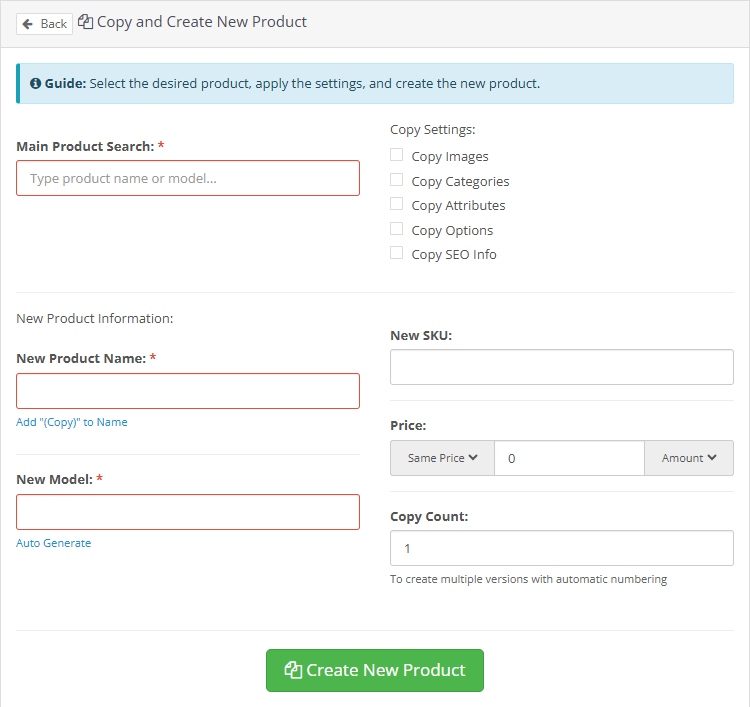Screen dimensions: 750x707
Task: Click the Auto Generate model link
Action: 54,543
